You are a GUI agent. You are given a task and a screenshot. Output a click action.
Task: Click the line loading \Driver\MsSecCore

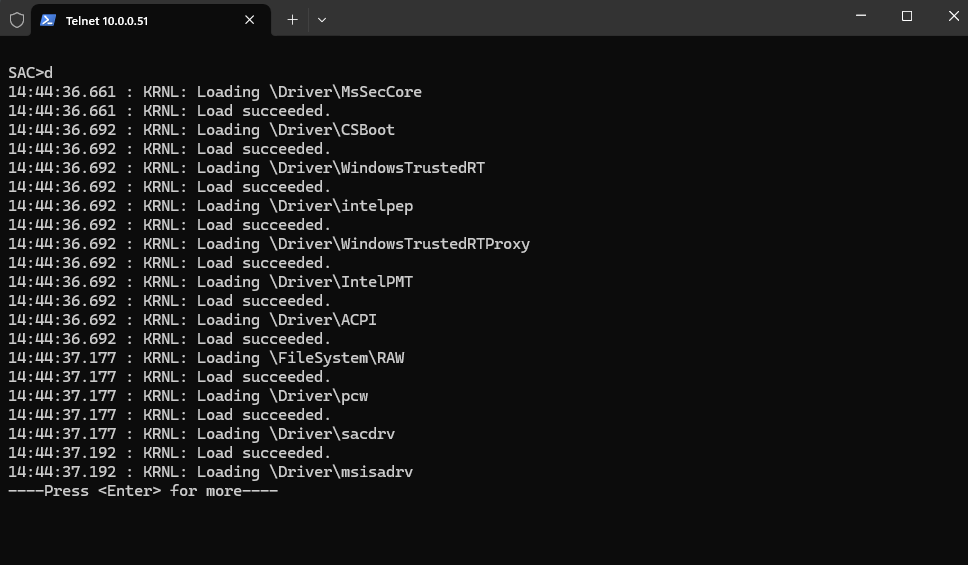(215, 92)
